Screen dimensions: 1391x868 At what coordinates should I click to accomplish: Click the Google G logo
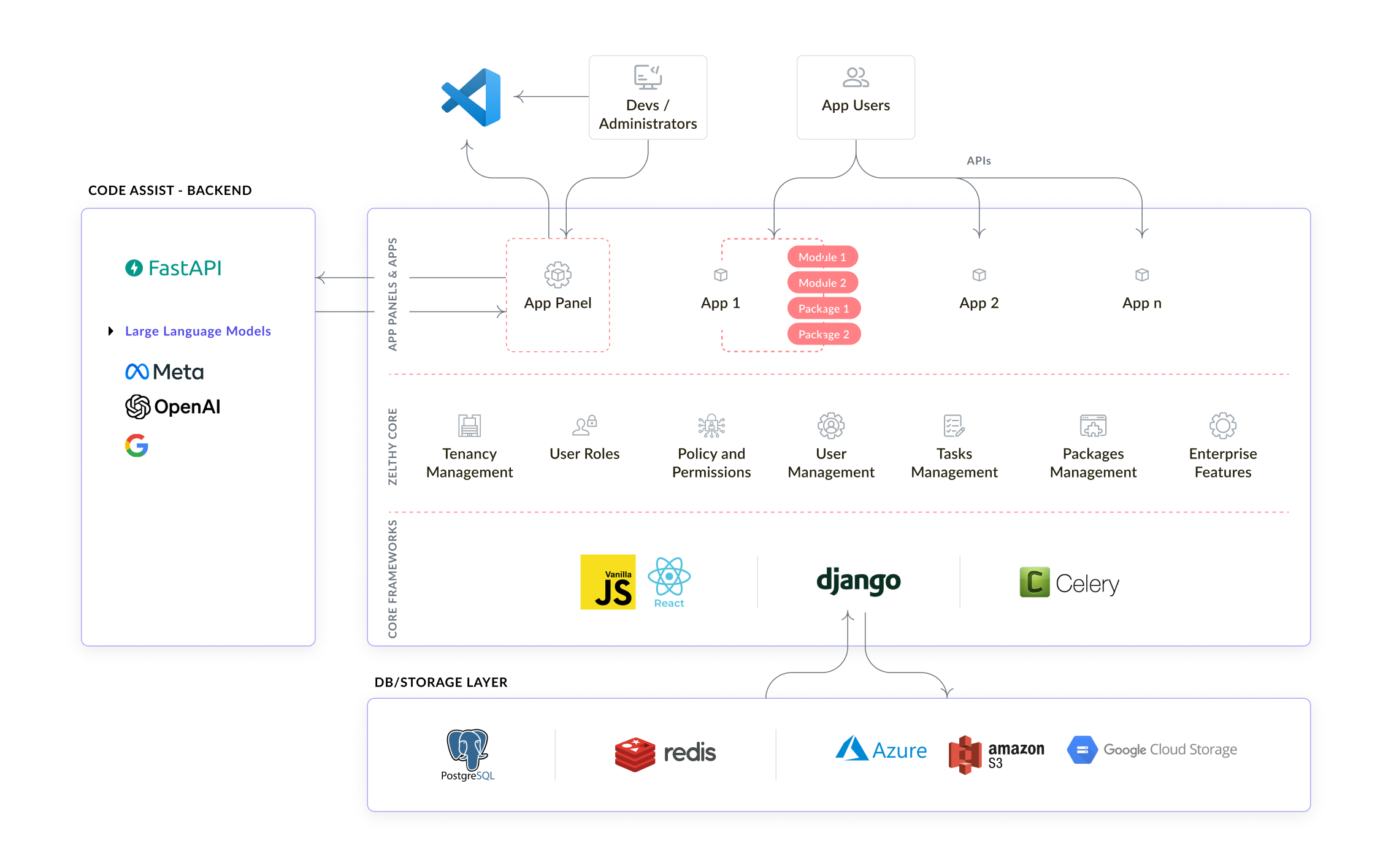coord(137,446)
